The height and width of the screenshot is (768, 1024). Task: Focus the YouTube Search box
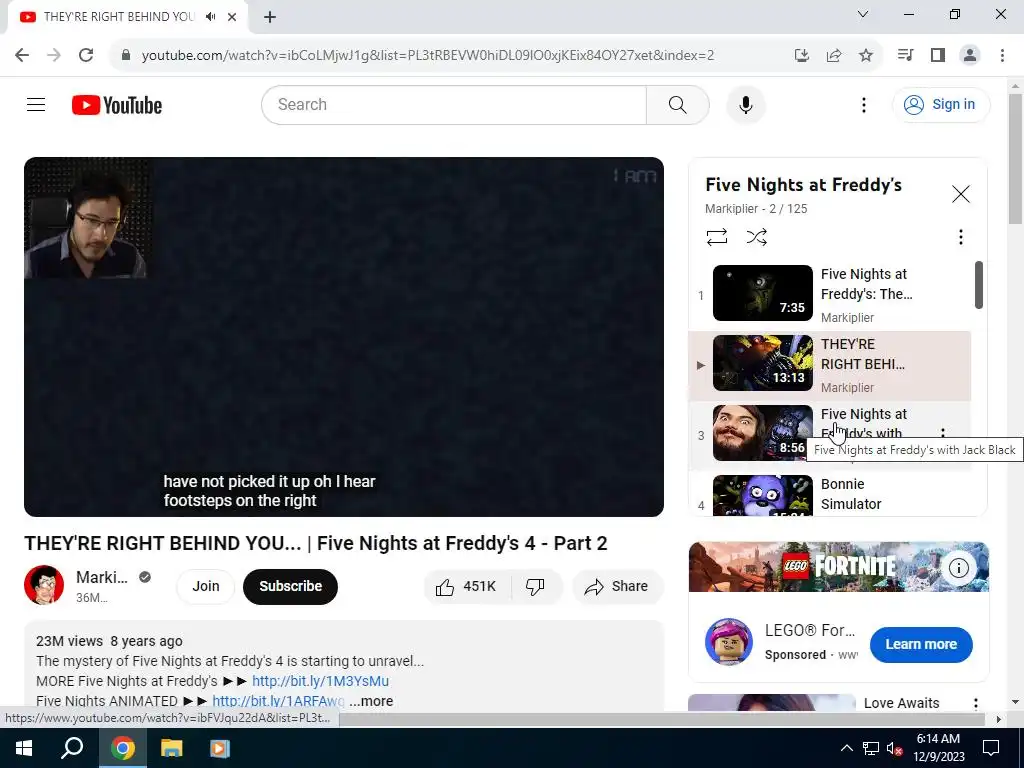point(454,104)
